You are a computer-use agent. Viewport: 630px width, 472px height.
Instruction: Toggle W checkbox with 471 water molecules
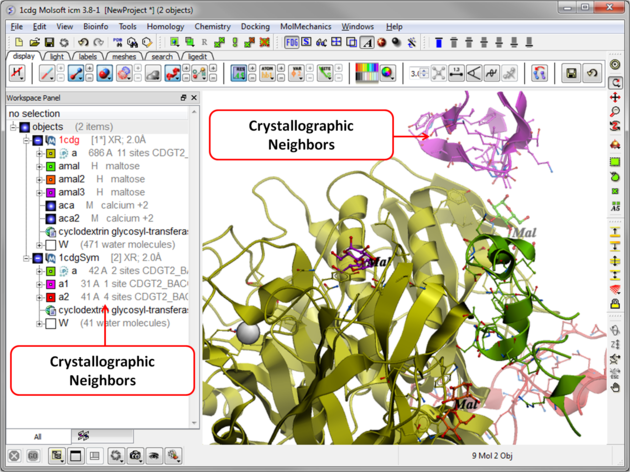[50, 244]
